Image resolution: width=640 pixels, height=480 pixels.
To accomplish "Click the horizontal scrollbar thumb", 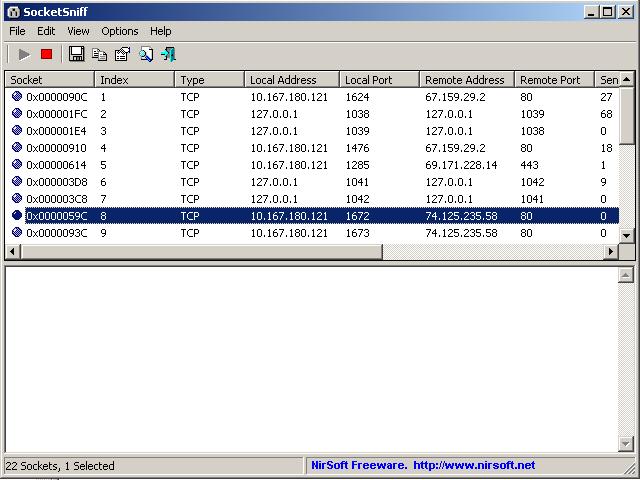I will coord(201,251).
